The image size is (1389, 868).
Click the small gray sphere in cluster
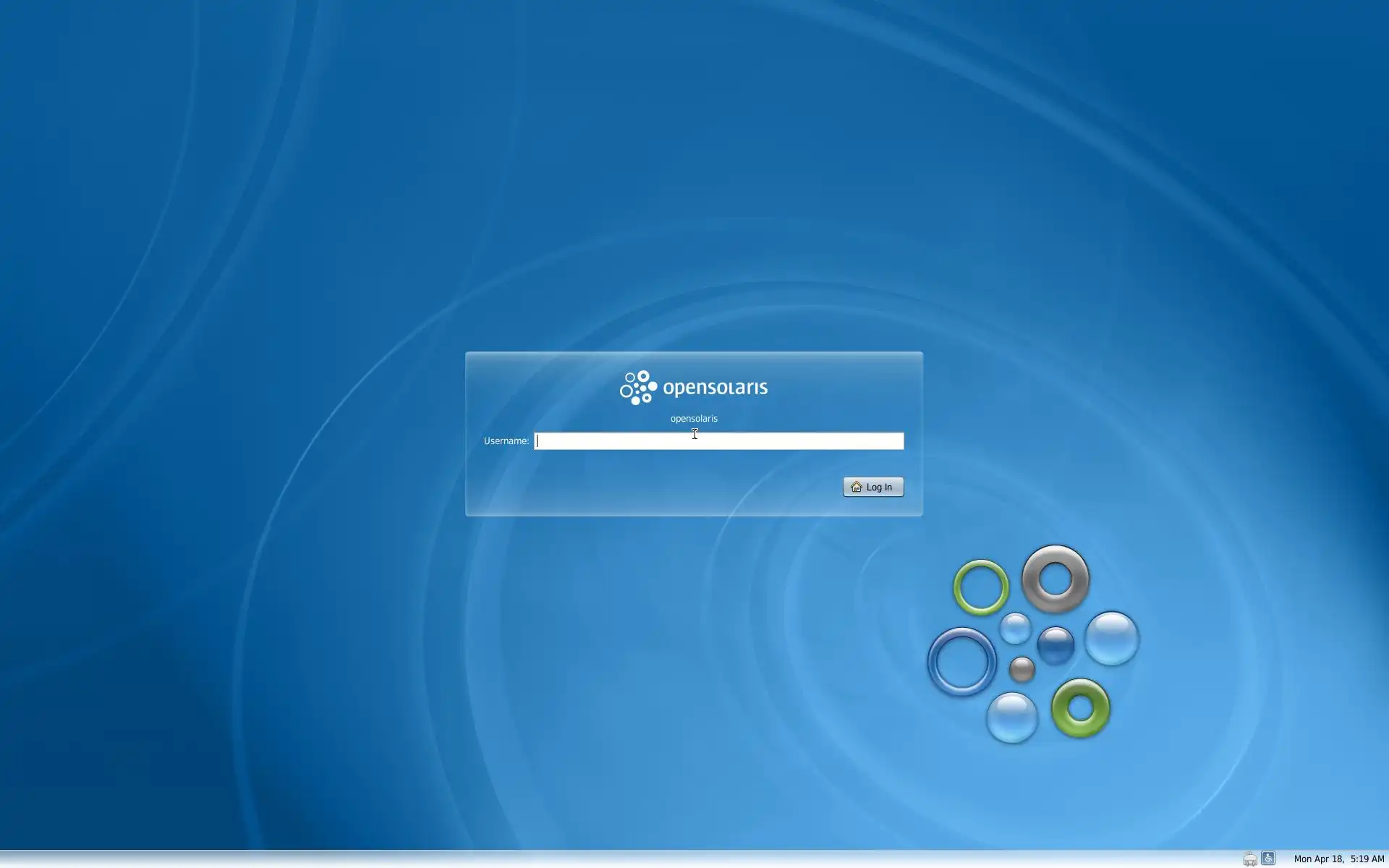[x=1021, y=669]
